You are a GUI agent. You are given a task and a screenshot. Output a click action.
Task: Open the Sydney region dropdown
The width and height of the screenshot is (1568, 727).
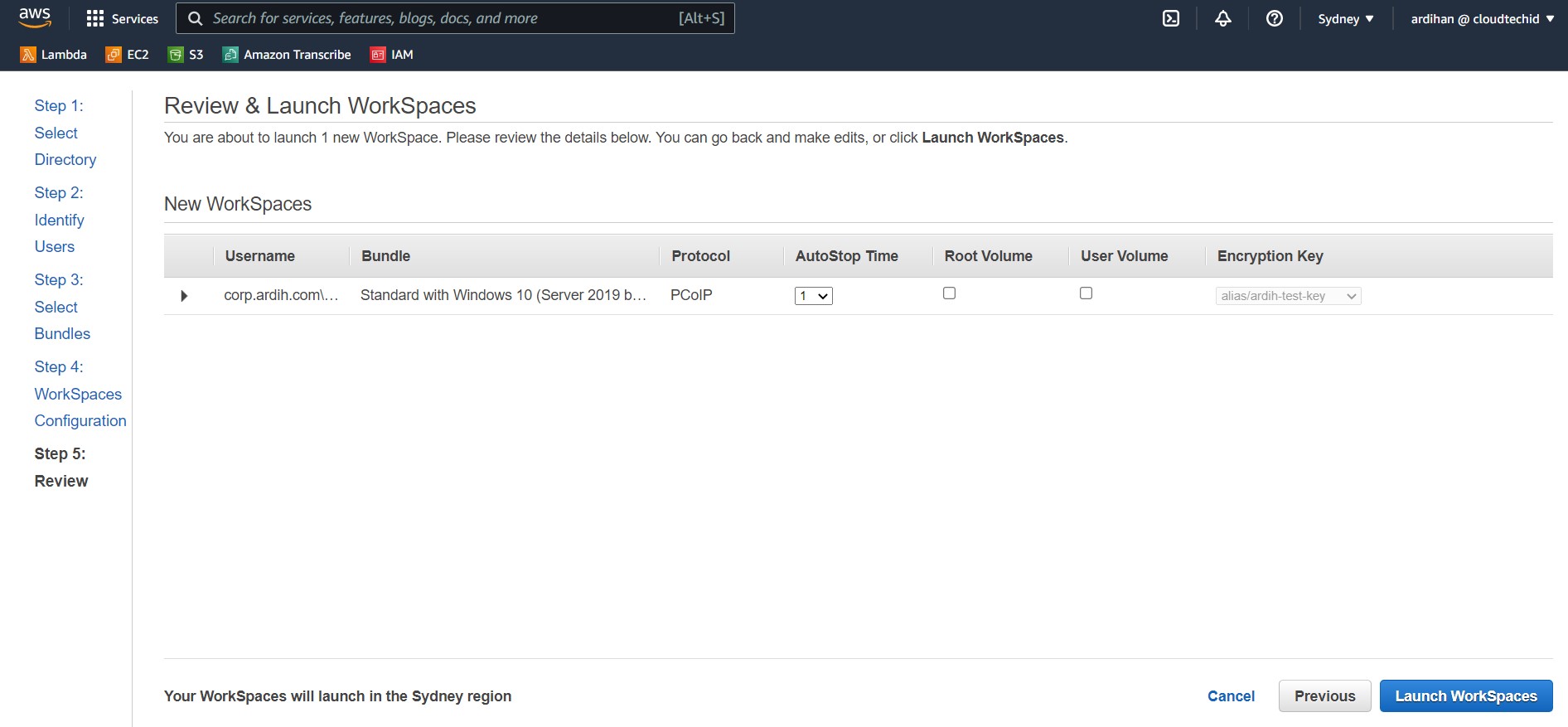coord(1346,18)
